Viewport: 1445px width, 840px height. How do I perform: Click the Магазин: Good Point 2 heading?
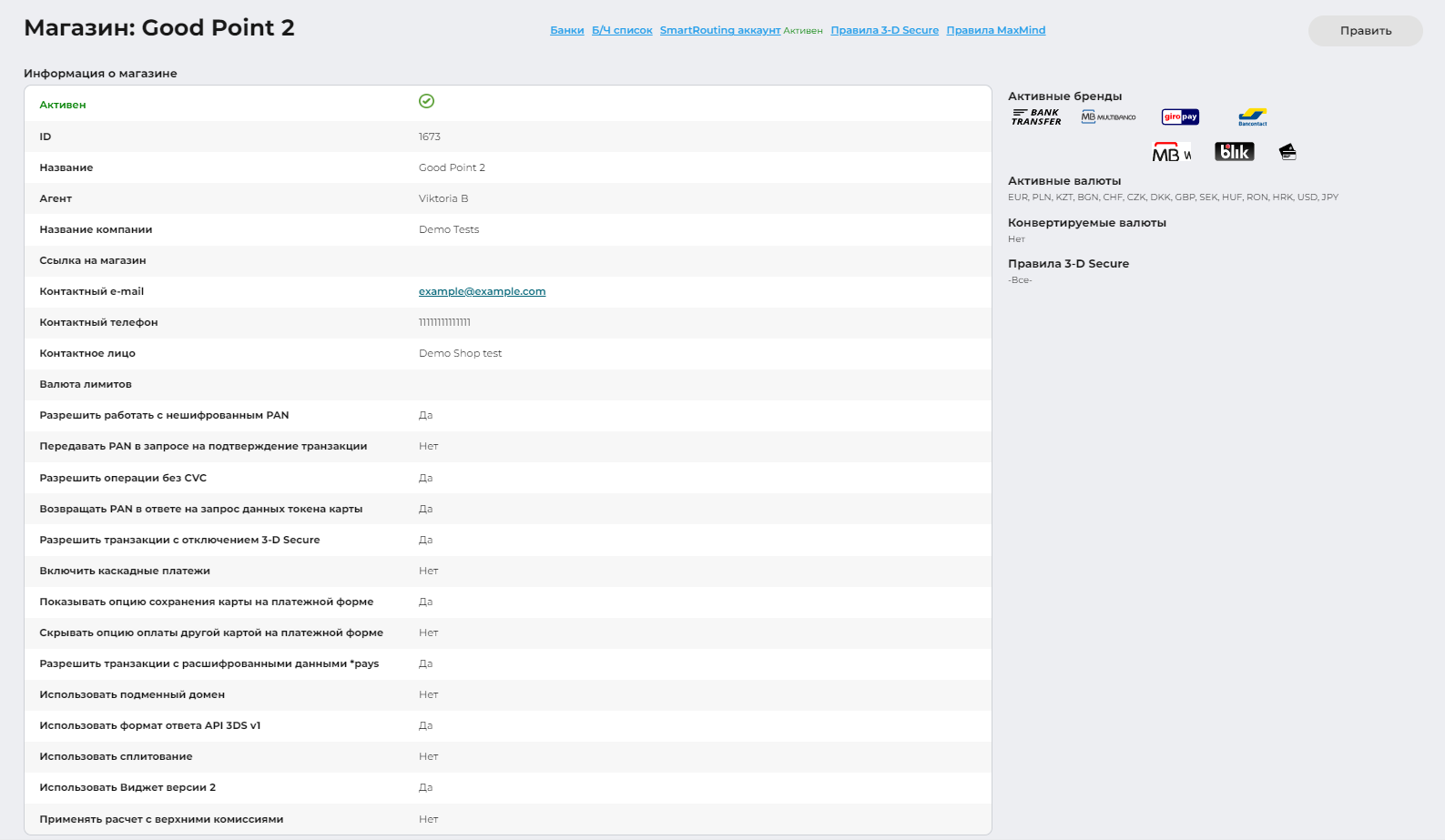coord(159,28)
